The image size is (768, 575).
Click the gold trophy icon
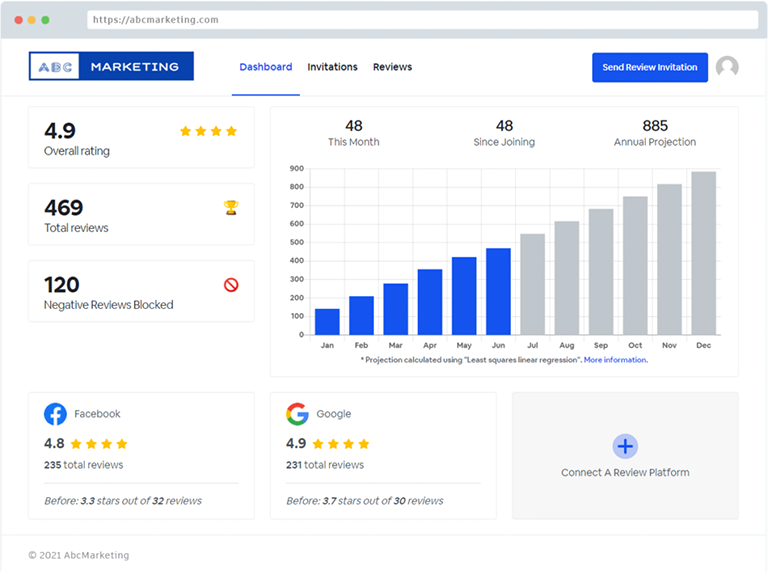[x=231, y=208]
